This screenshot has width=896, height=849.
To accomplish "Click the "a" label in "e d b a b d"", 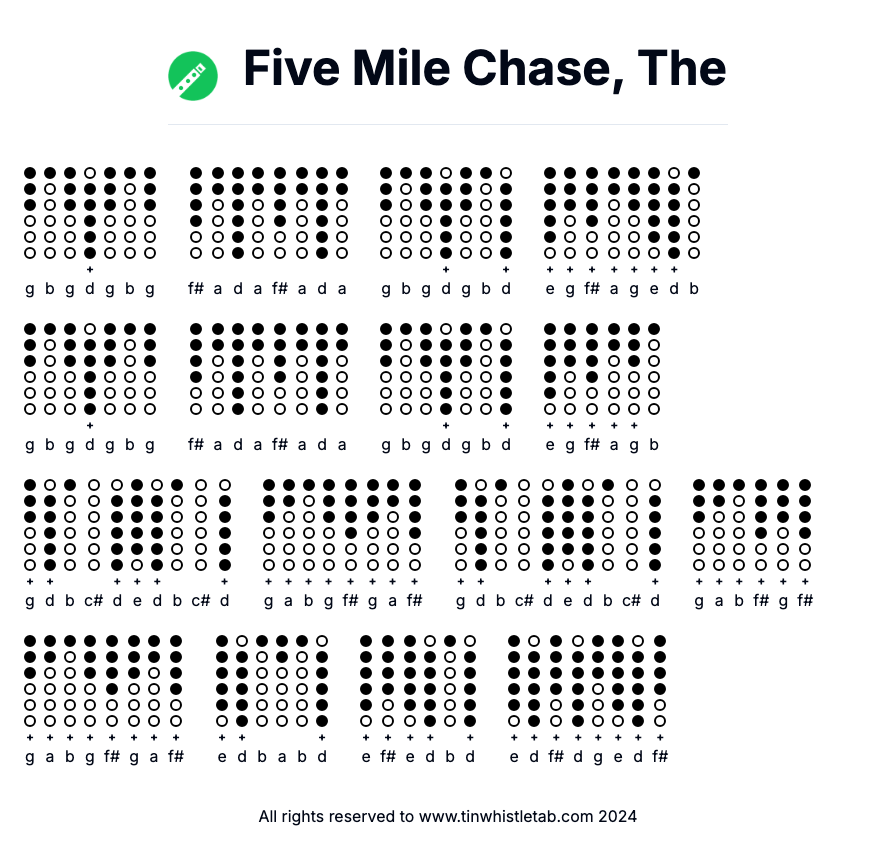I will click(282, 756).
